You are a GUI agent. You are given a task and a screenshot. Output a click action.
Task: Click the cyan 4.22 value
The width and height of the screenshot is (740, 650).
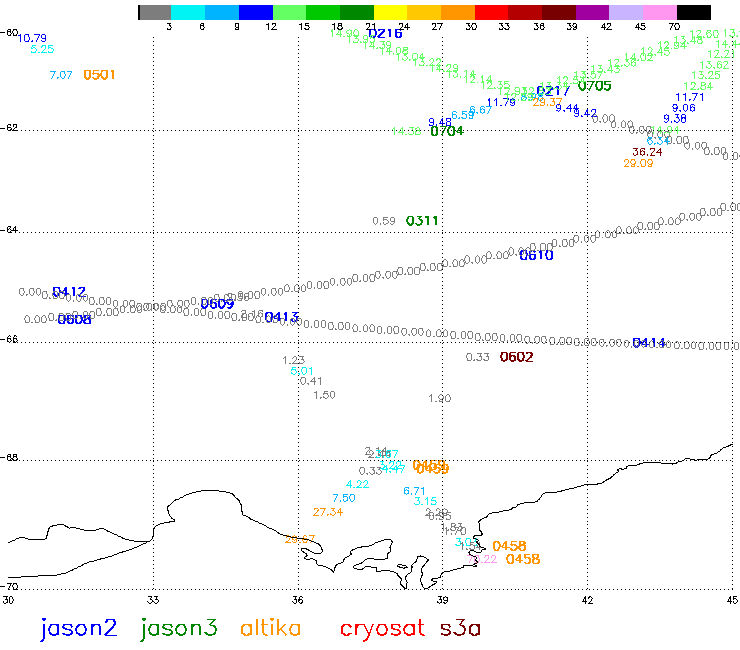357,484
